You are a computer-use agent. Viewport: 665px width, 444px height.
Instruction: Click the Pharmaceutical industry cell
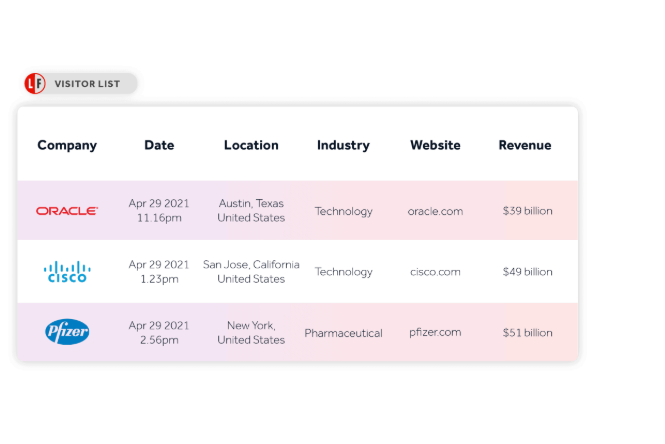344,333
